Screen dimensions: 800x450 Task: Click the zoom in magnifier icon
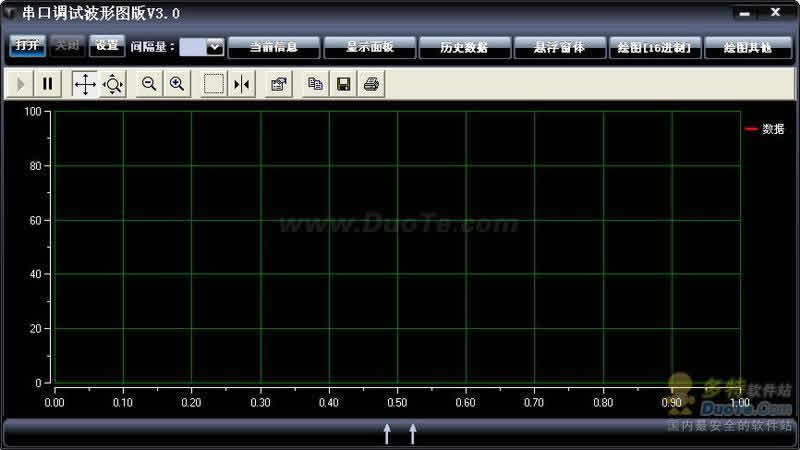pos(177,85)
